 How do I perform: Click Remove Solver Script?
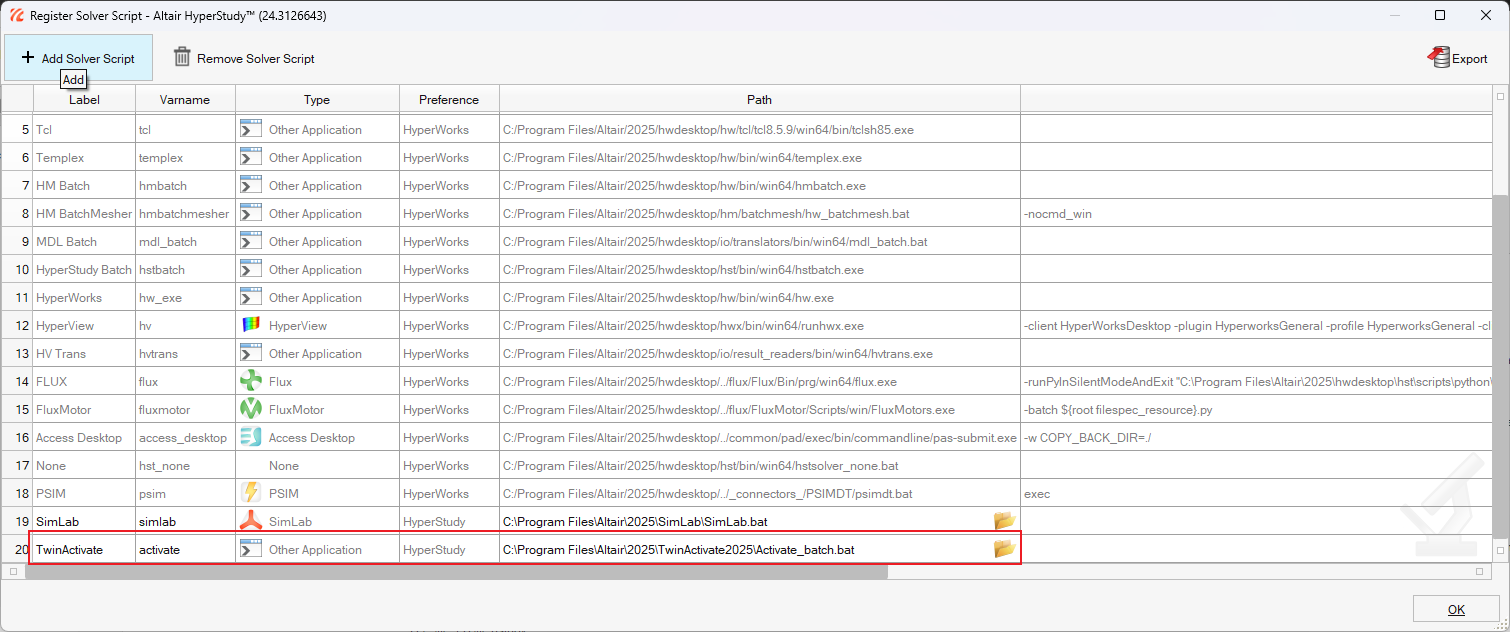coord(244,58)
